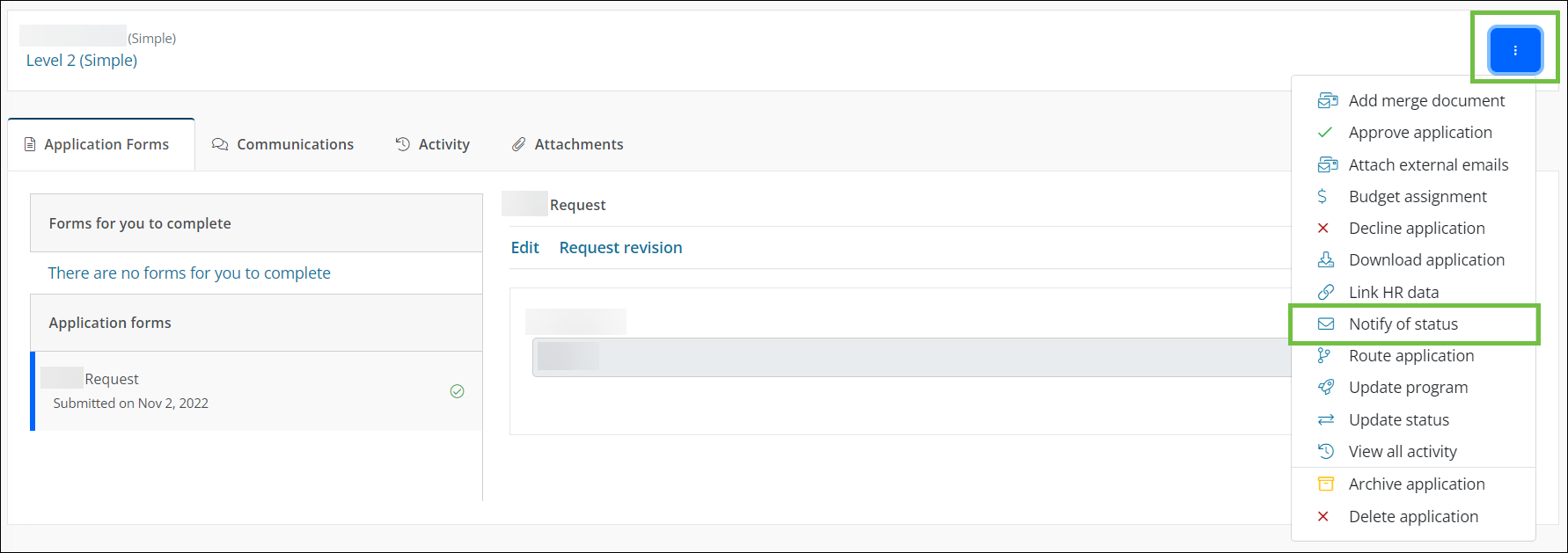Open the Level 2 (Simple) link
1568x553 pixels.
pyautogui.click(x=82, y=61)
